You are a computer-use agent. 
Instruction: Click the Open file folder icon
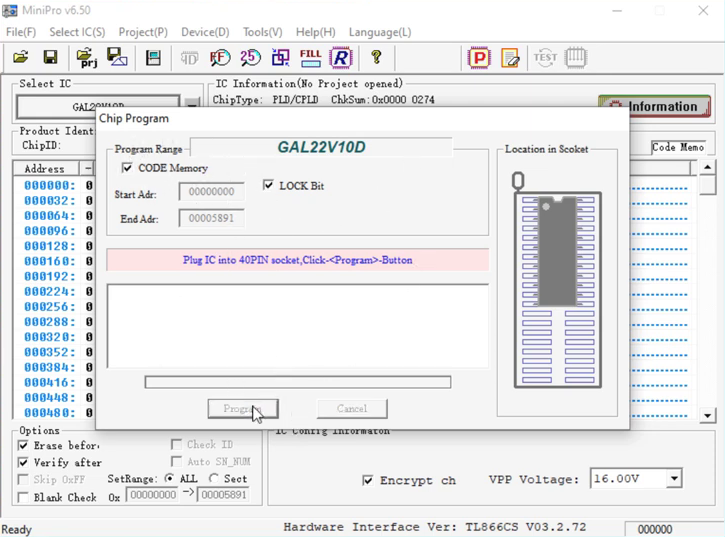[x=20, y=58]
